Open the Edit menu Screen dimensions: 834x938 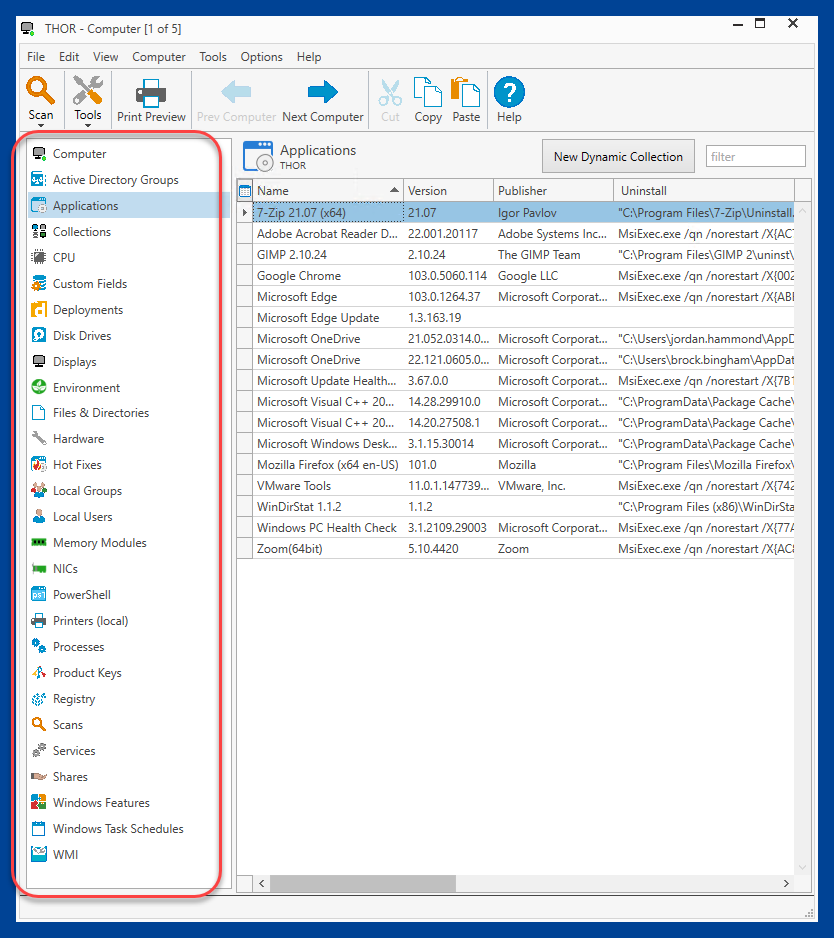tap(69, 57)
